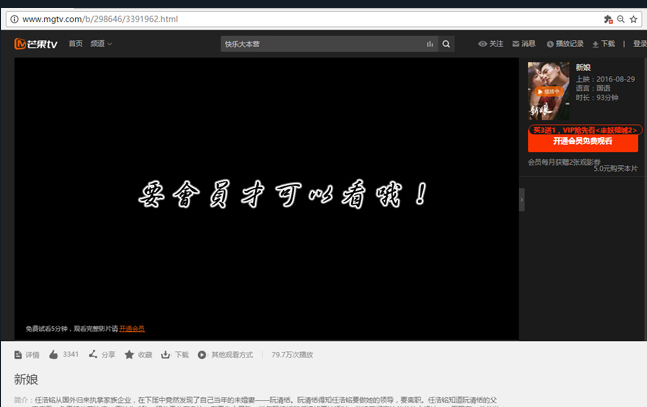Click the magnifier search button
Screen dimensions: 647x407
tap(446, 44)
